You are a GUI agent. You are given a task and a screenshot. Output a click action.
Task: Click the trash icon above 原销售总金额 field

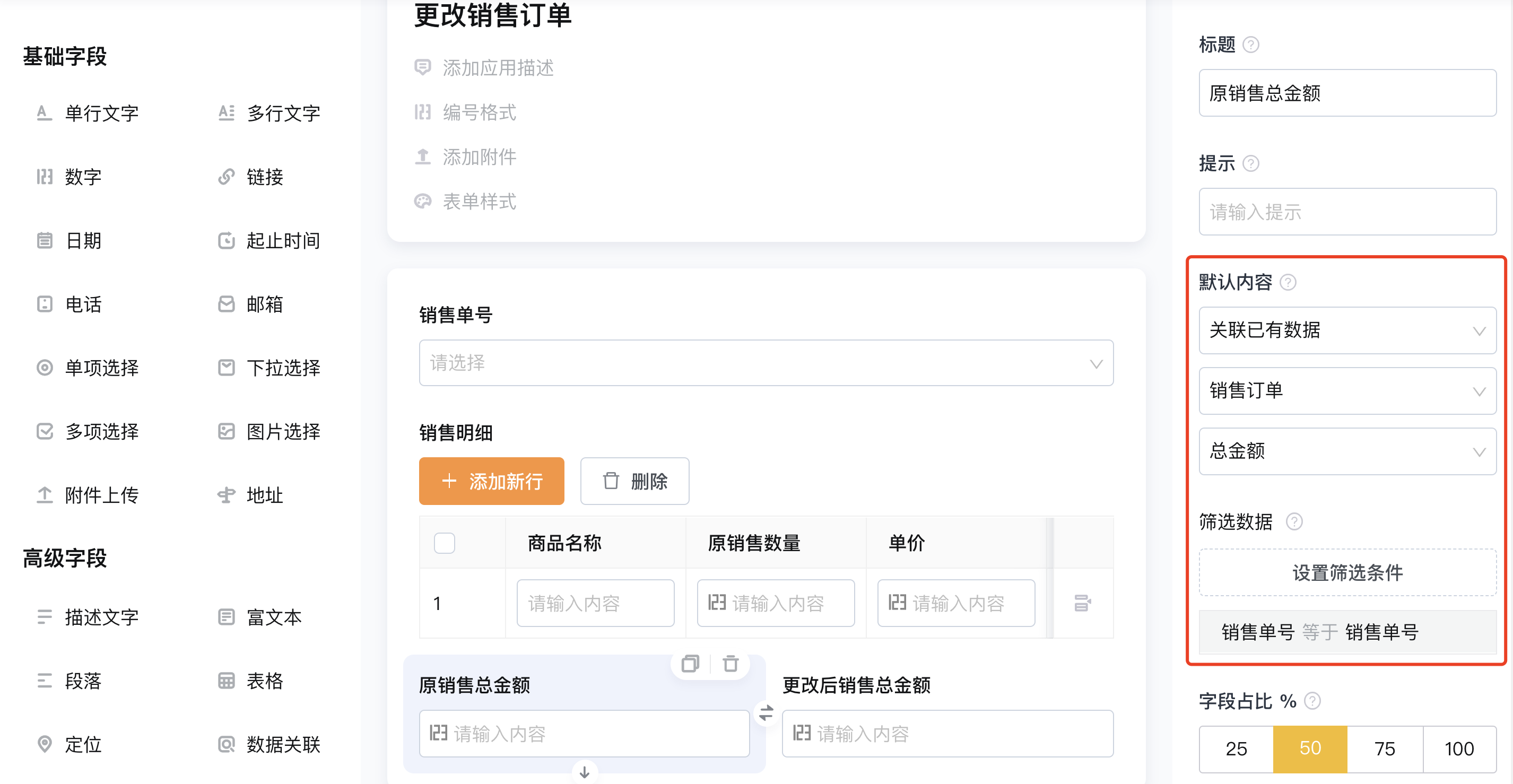731,664
